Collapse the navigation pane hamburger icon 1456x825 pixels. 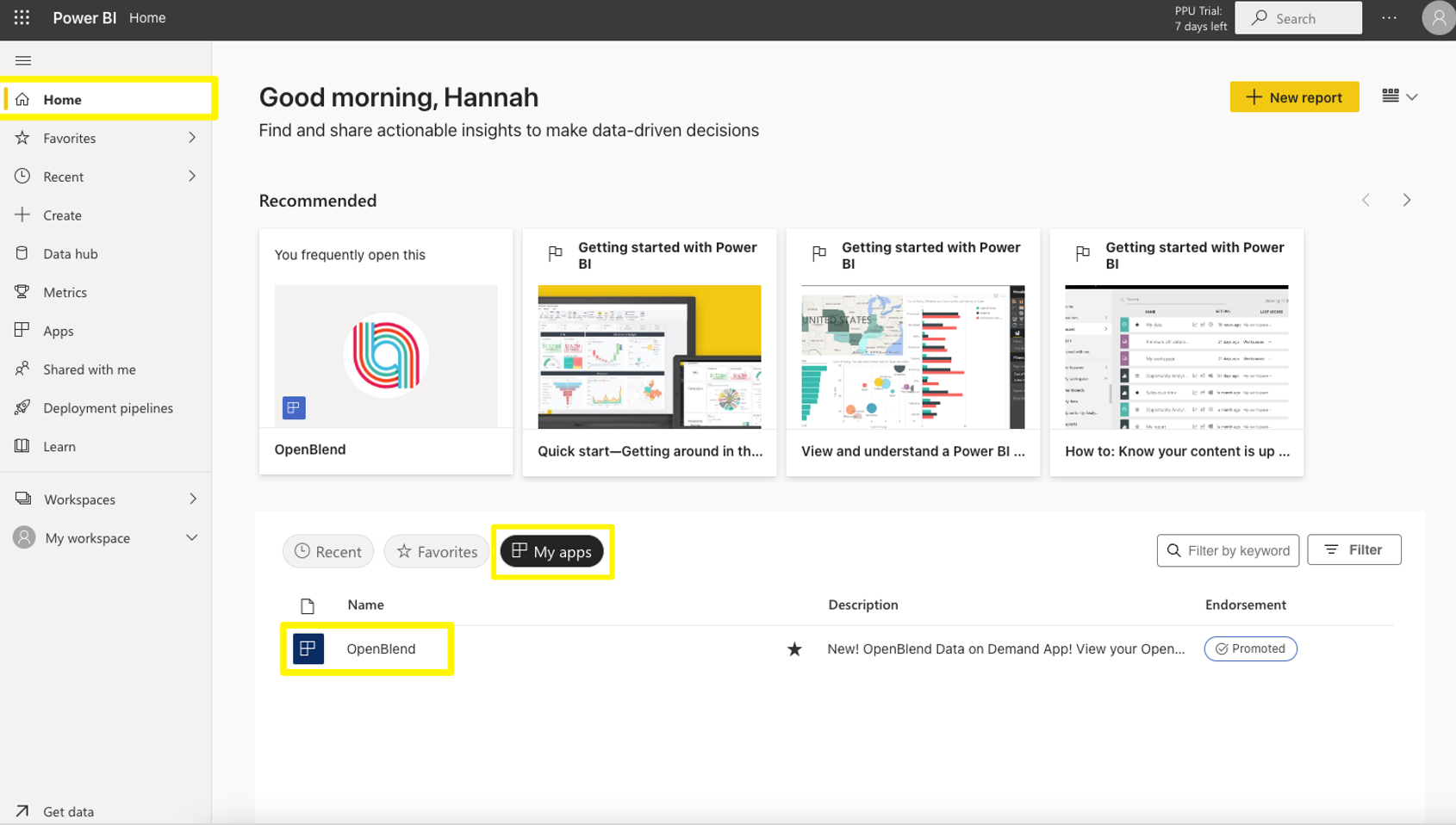23,60
